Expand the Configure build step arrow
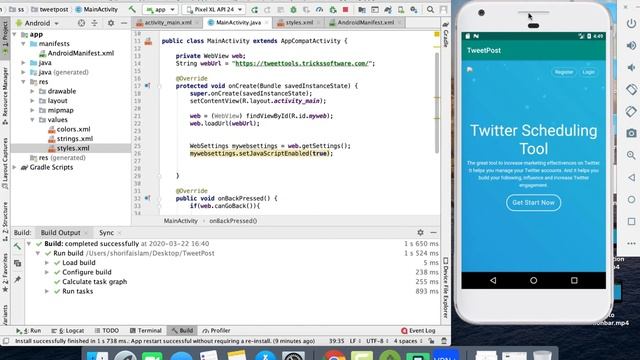The height and width of the screenshot is (360, 640). (47, 272)
